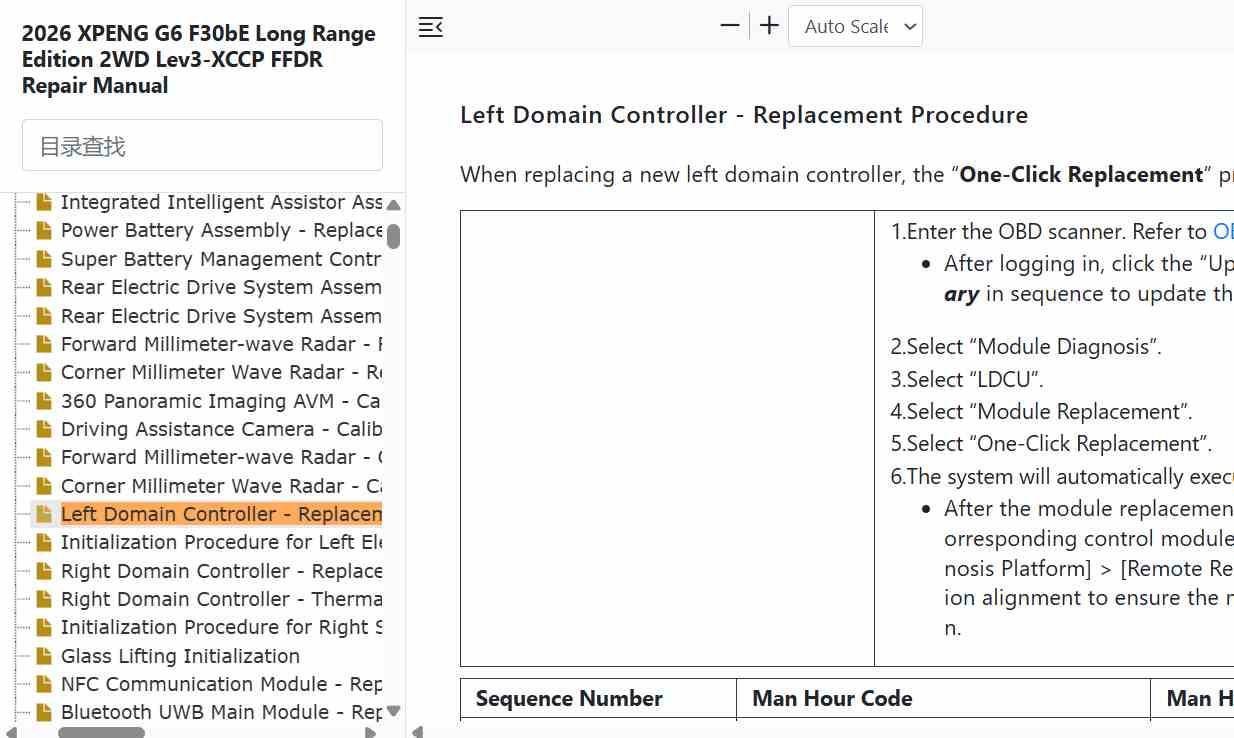The height and width of the screenshot is (738, 1234).
Task: Click the Left Domain Controller procedure heading
Action: point(744,115)
